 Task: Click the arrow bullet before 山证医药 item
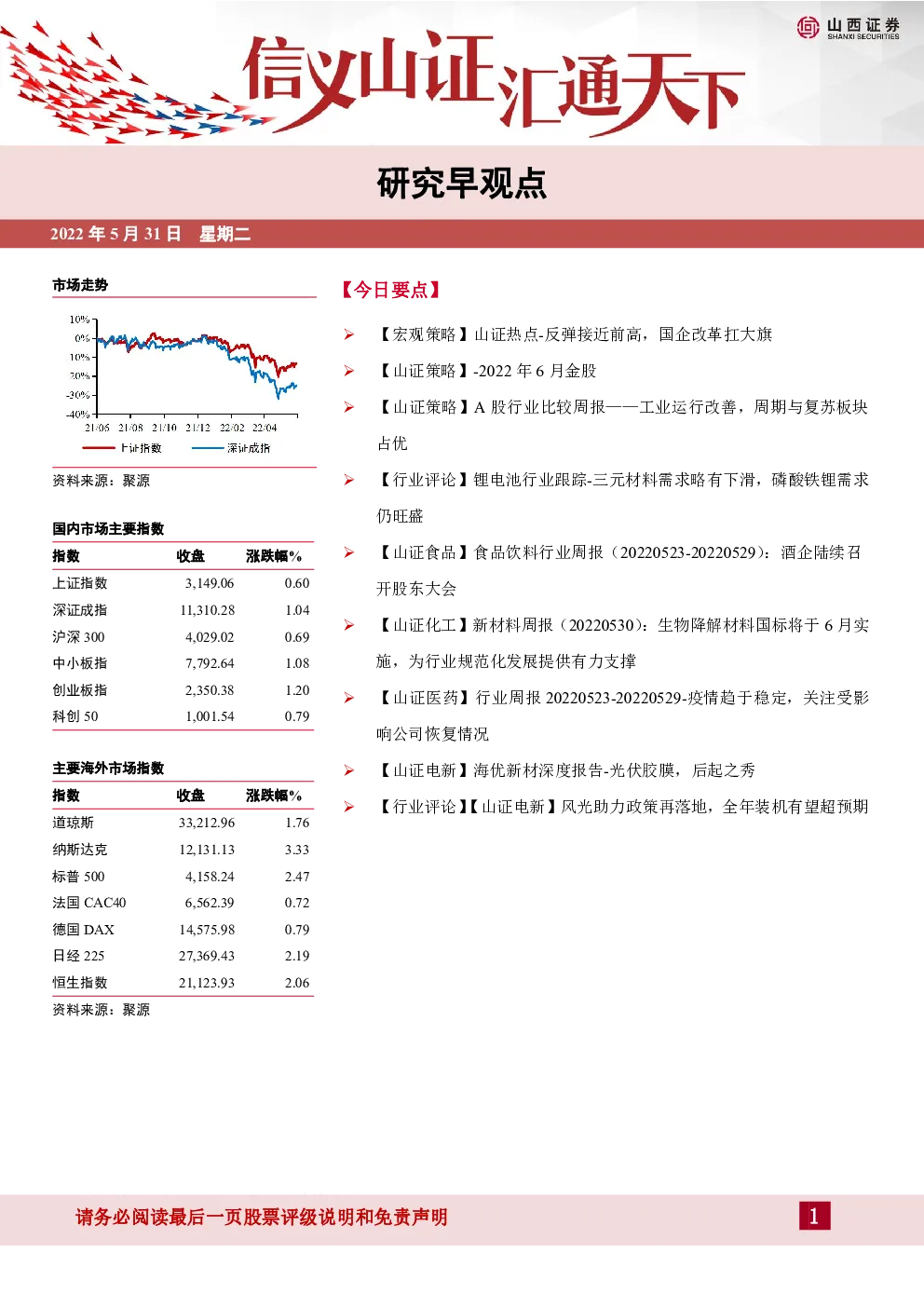click(x=349, y=698)
